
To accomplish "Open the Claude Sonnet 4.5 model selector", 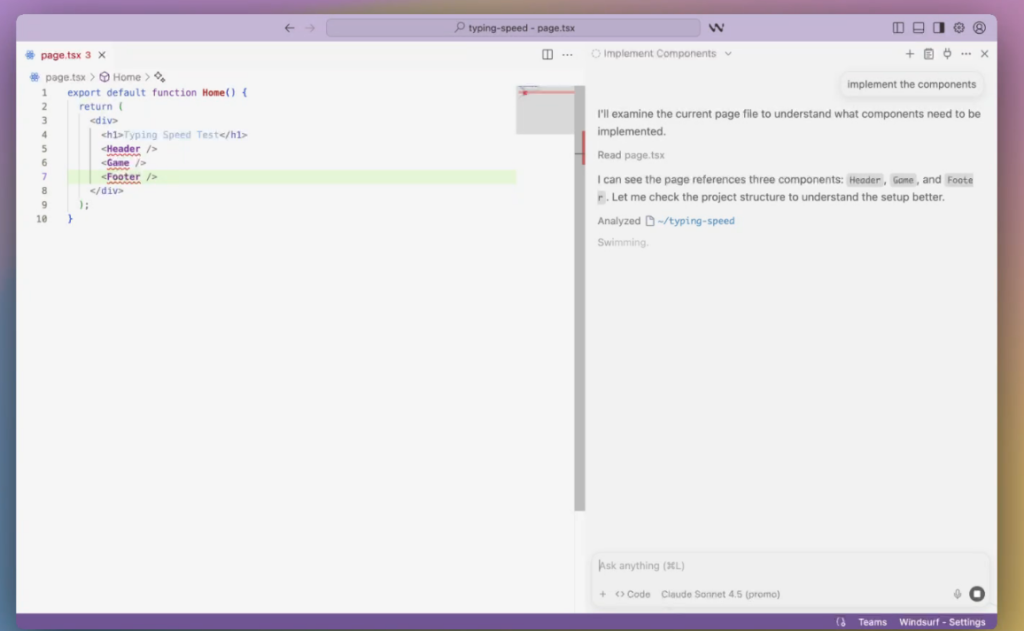I will point(719,593).
